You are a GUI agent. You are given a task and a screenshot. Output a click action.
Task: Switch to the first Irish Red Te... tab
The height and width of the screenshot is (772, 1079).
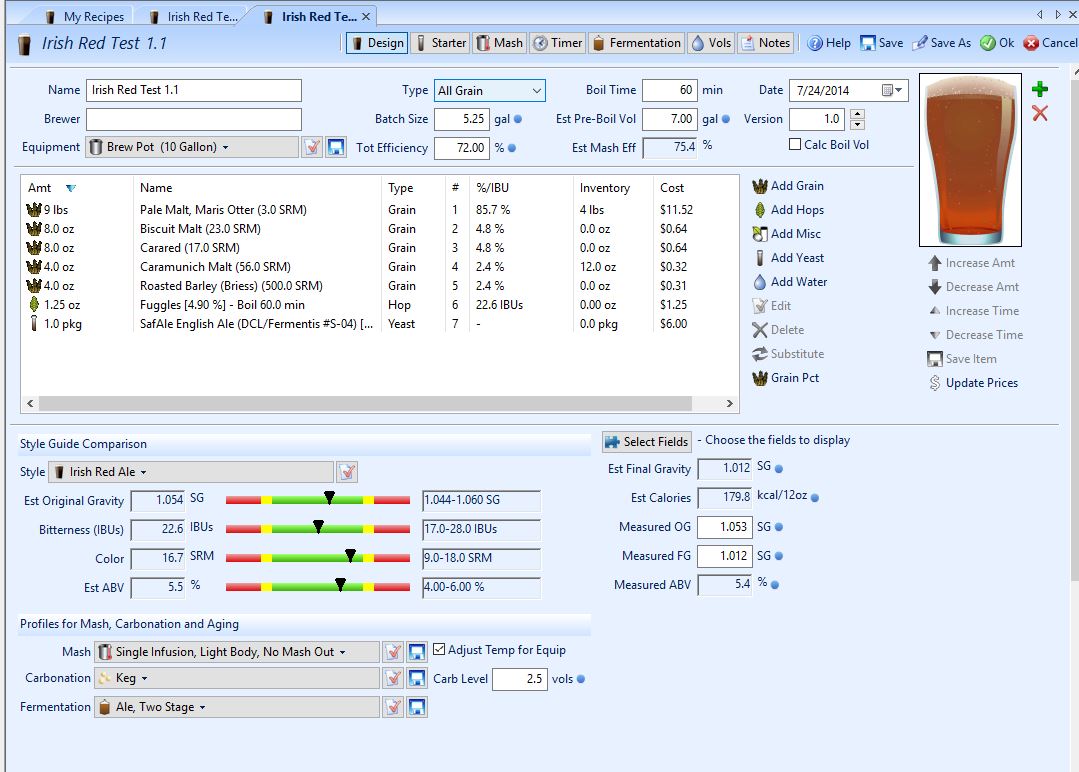(195, 17)
